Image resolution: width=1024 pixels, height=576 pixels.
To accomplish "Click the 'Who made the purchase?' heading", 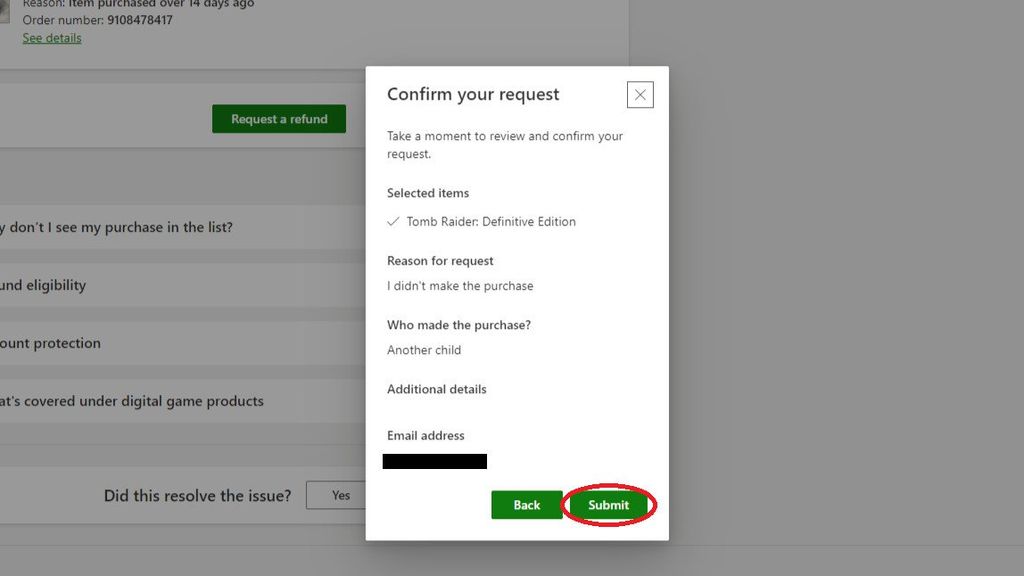I will coord(459,325).
